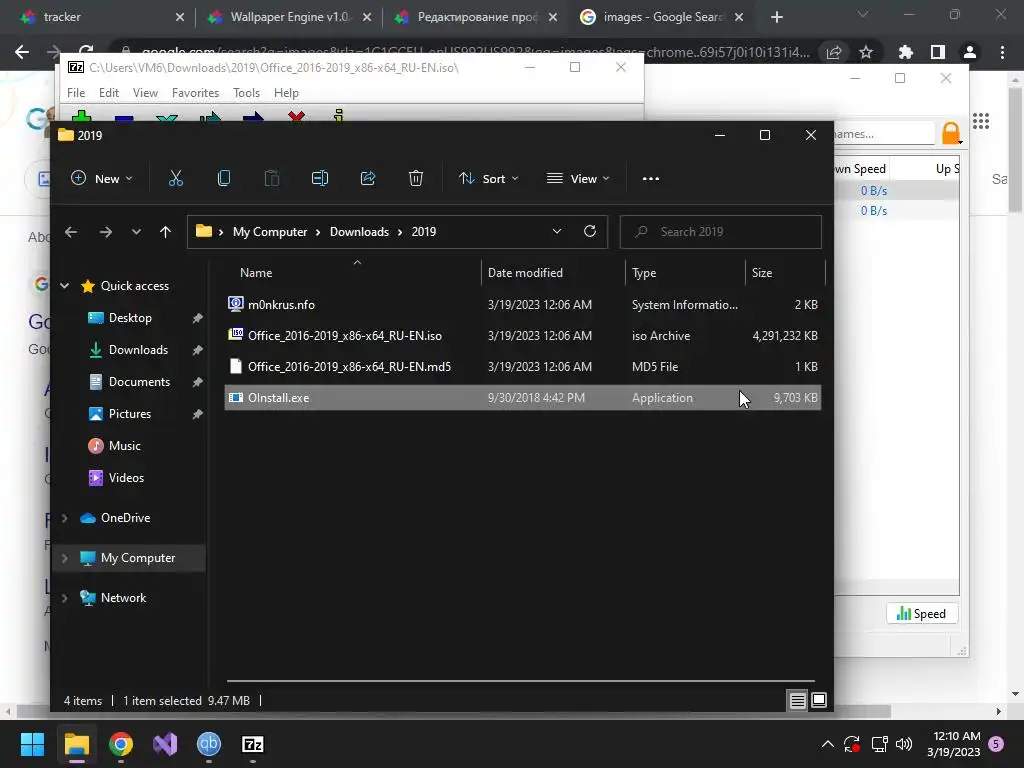Open Pictures in Quick access
The height and width of the screenshot is (768, 1024).
point(129,414)
